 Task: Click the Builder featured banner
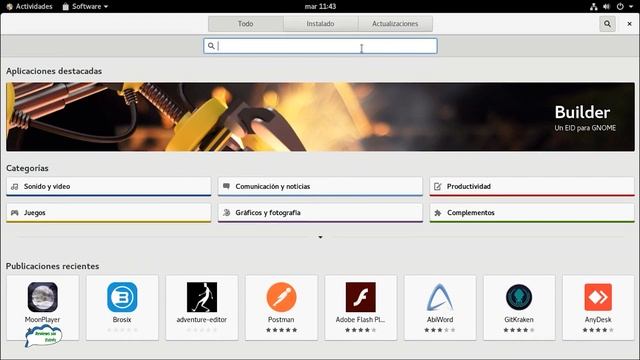coord(320,117)
